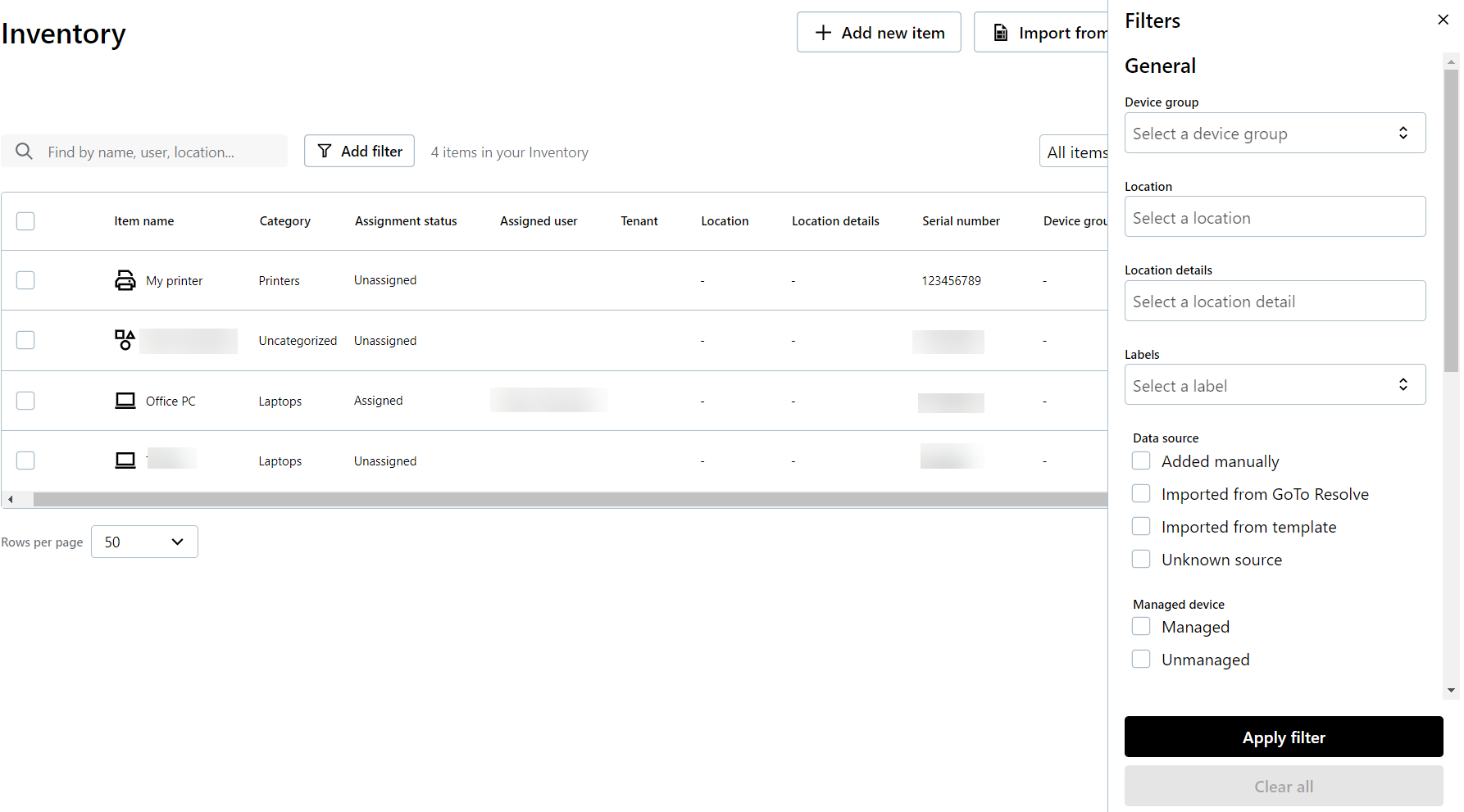This screenshot has width=1464, height=812.
Task: Close the Filters panel
Action: click(1443, 20)
